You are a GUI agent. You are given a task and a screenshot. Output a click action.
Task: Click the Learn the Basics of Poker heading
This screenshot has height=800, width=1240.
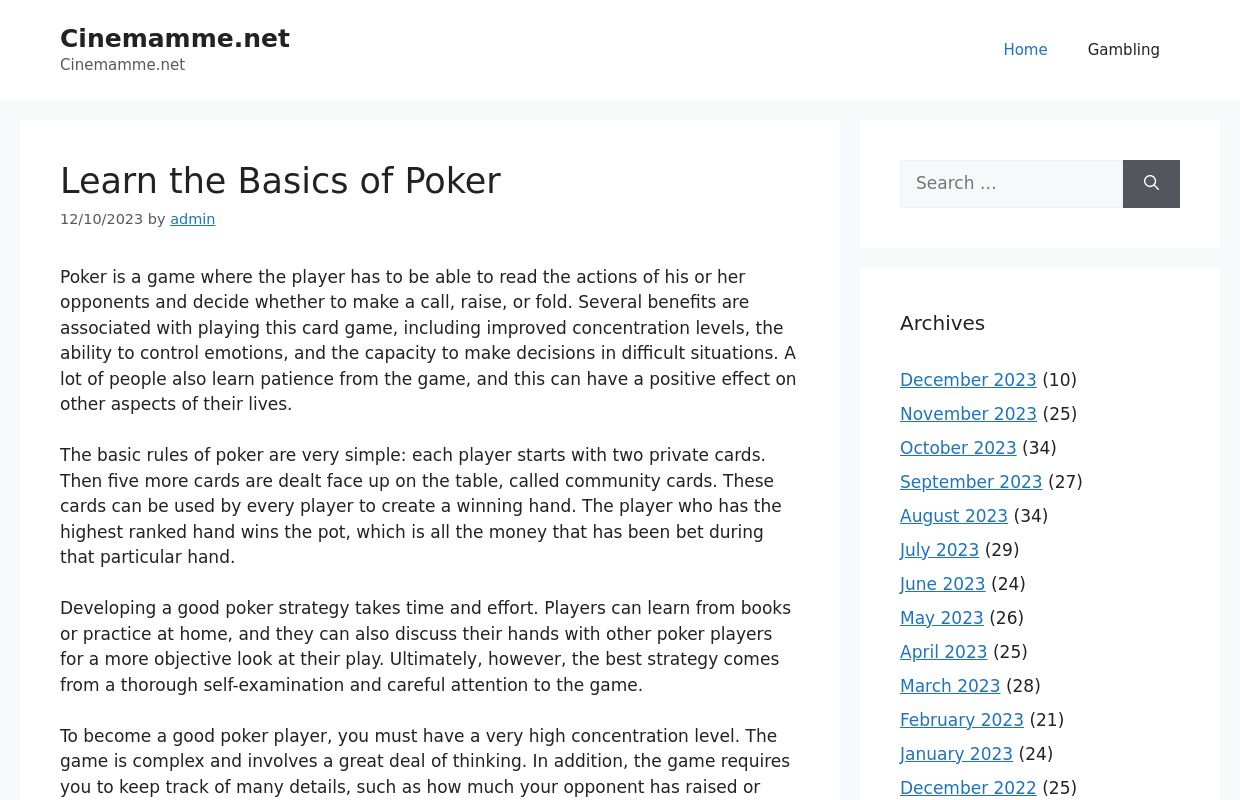[x=280, y=181]
